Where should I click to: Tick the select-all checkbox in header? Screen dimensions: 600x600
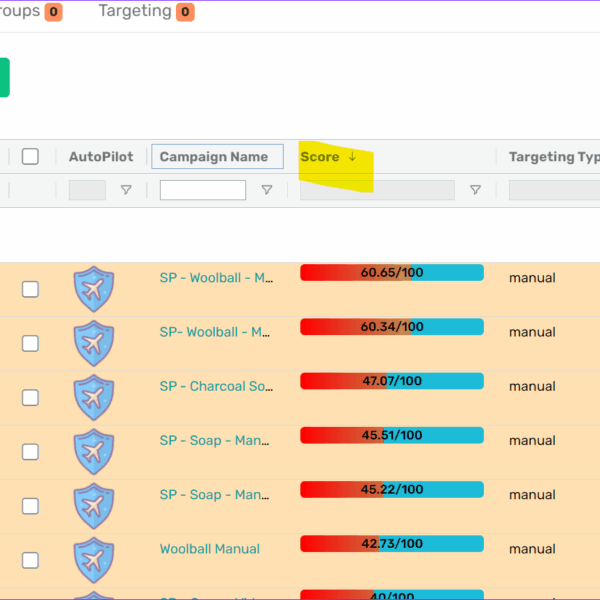pyautogui.click(x=30, y=157)
